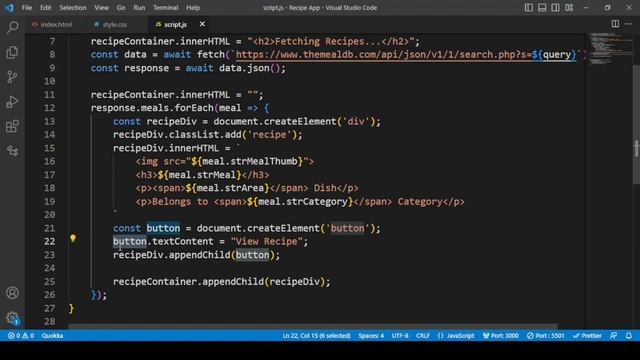Image resolution: width=640 pixels, height=360 pixels.
Task: Click the Ln 22, Col 15 position indicator
Action: tap(316, 336)
